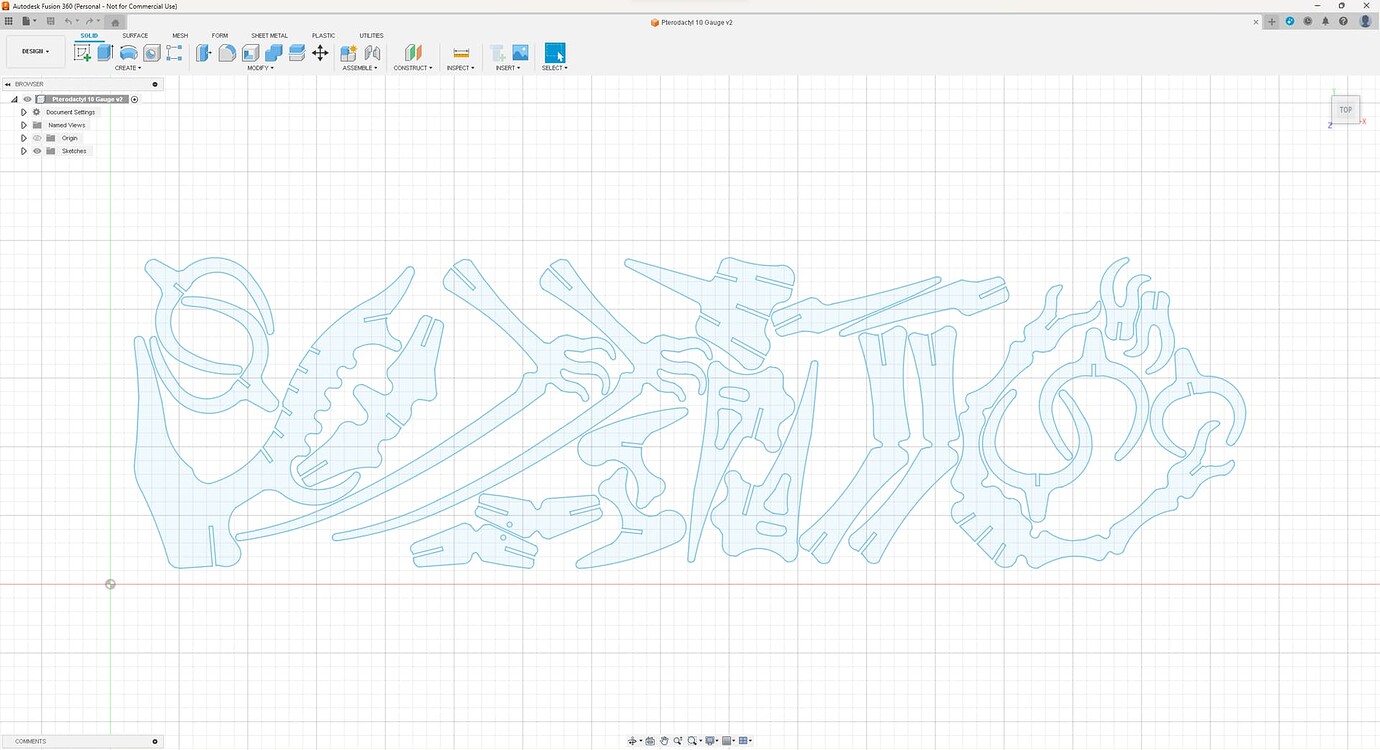
Task: Select the Extrude tool in Create panel
Action: tap(104, 52)
